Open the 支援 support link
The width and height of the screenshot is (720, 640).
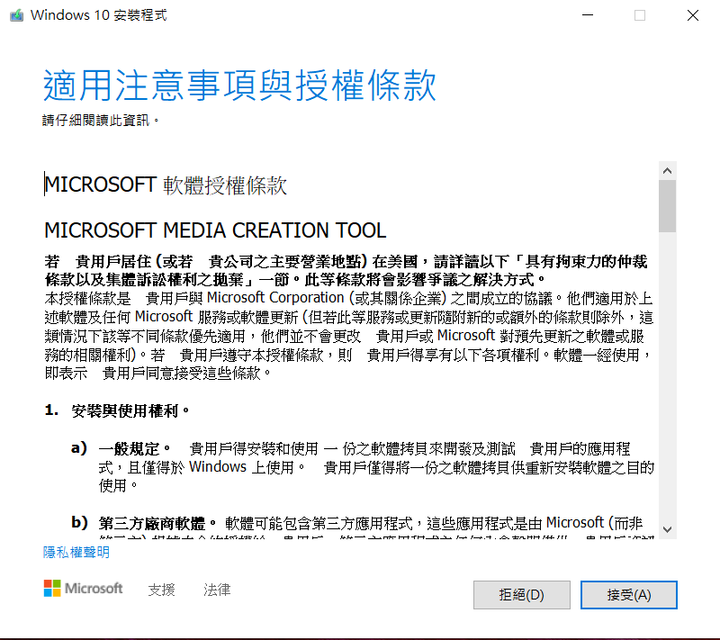click(x=161, y=589)
